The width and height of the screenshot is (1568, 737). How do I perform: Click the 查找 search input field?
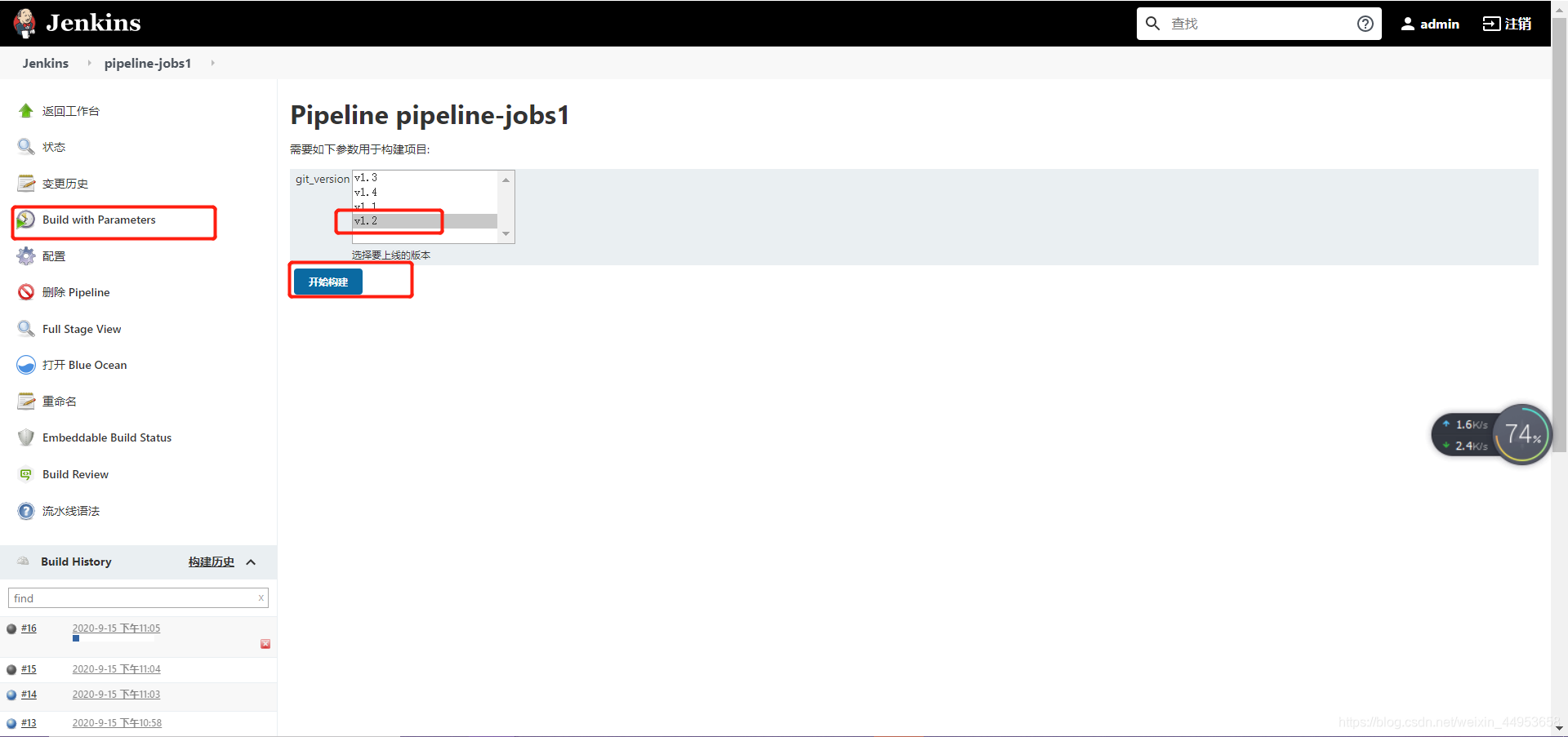click(x=1258, y=24)
